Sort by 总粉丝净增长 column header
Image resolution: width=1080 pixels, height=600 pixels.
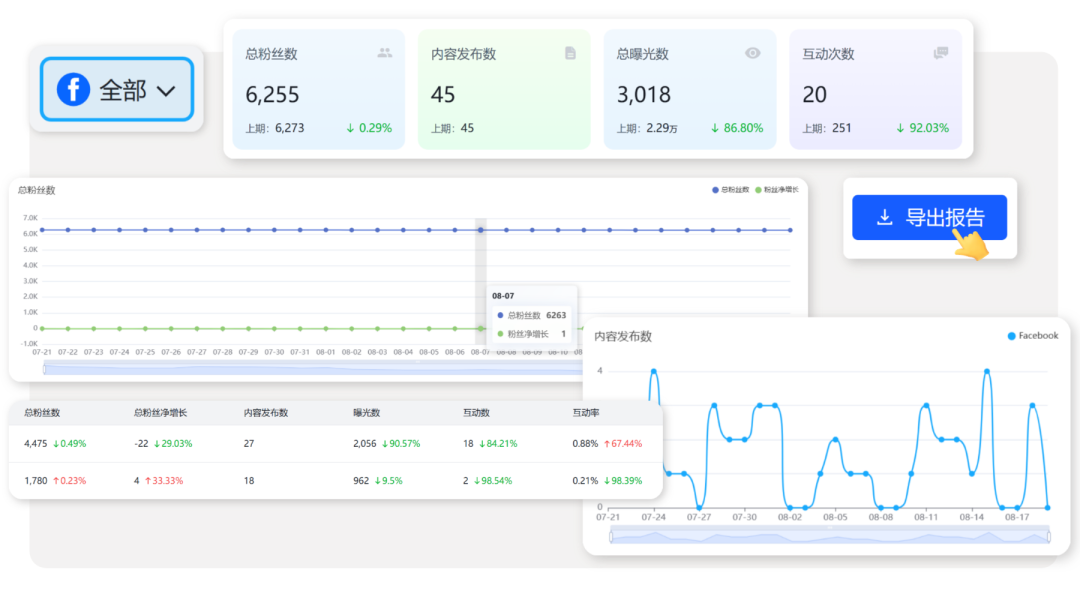pyautogui.click(x=160, y=412)
